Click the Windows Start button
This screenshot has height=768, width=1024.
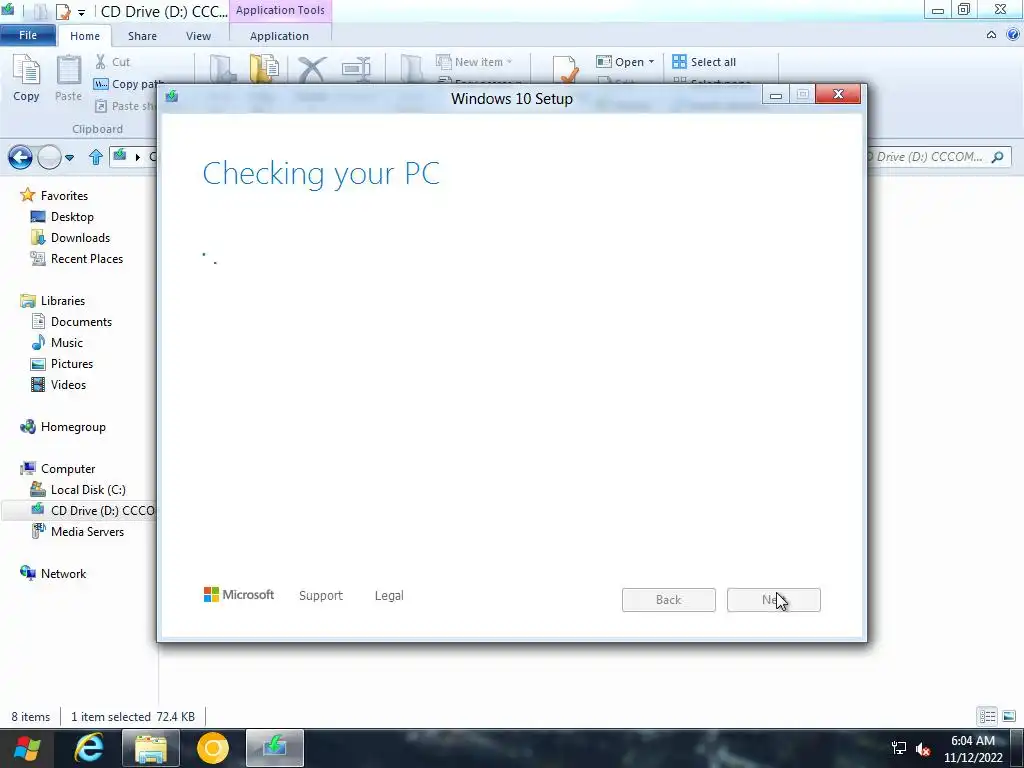(x=27, y=748)
